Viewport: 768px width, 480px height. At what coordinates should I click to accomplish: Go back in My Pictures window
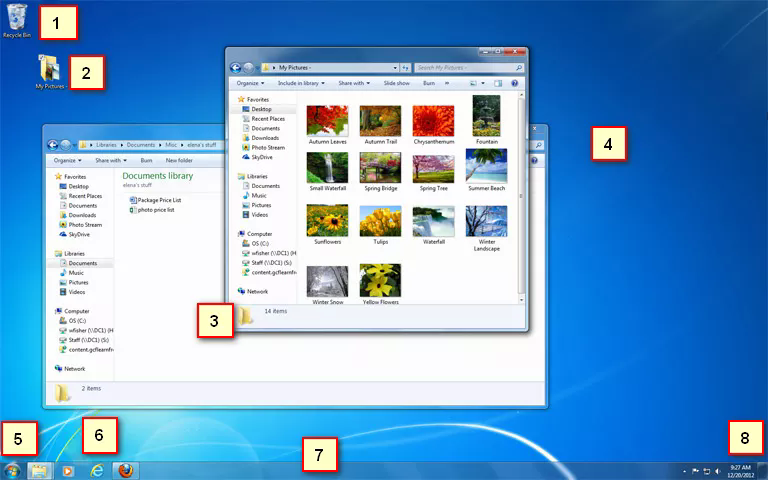[x=236, y=68]
